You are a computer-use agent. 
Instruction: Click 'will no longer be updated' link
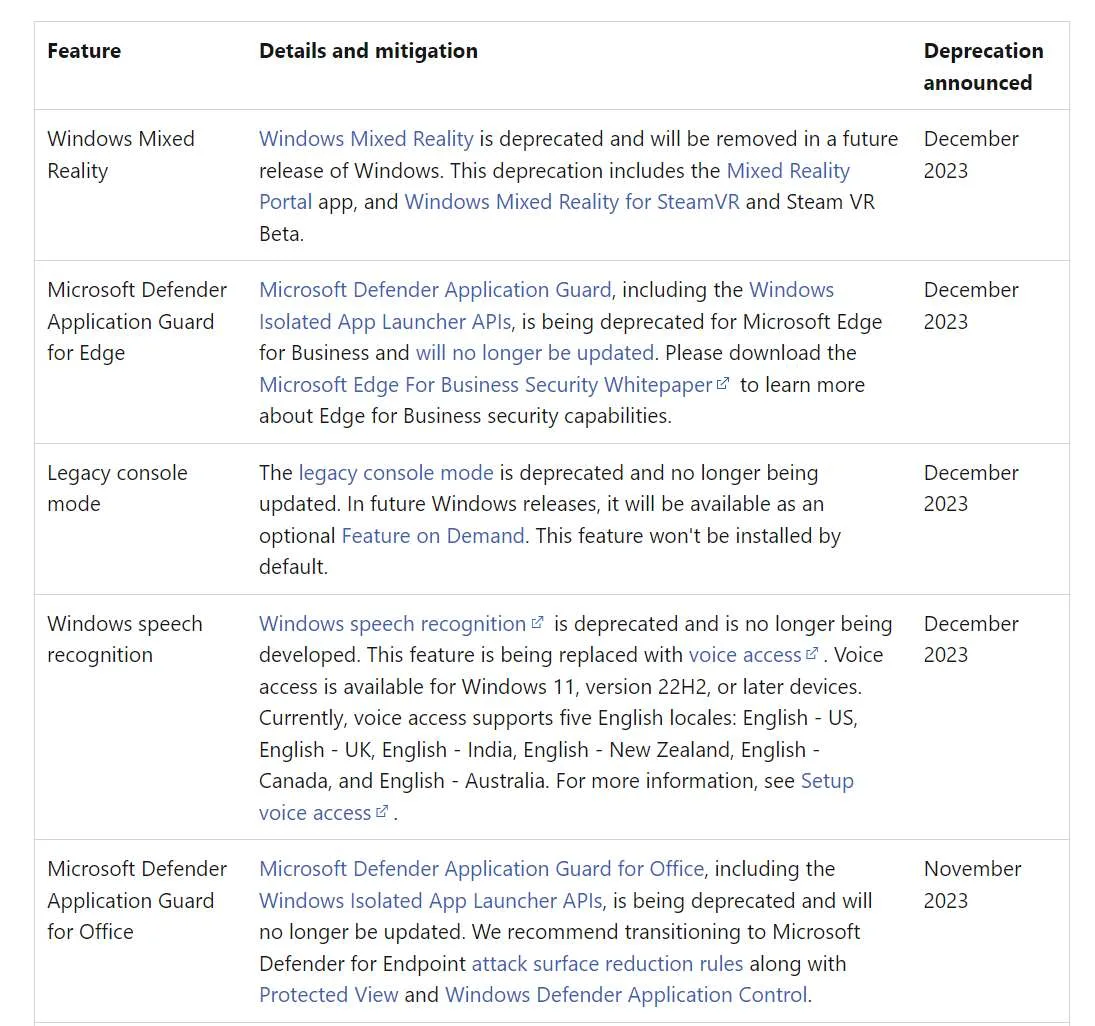pos(535,353)
